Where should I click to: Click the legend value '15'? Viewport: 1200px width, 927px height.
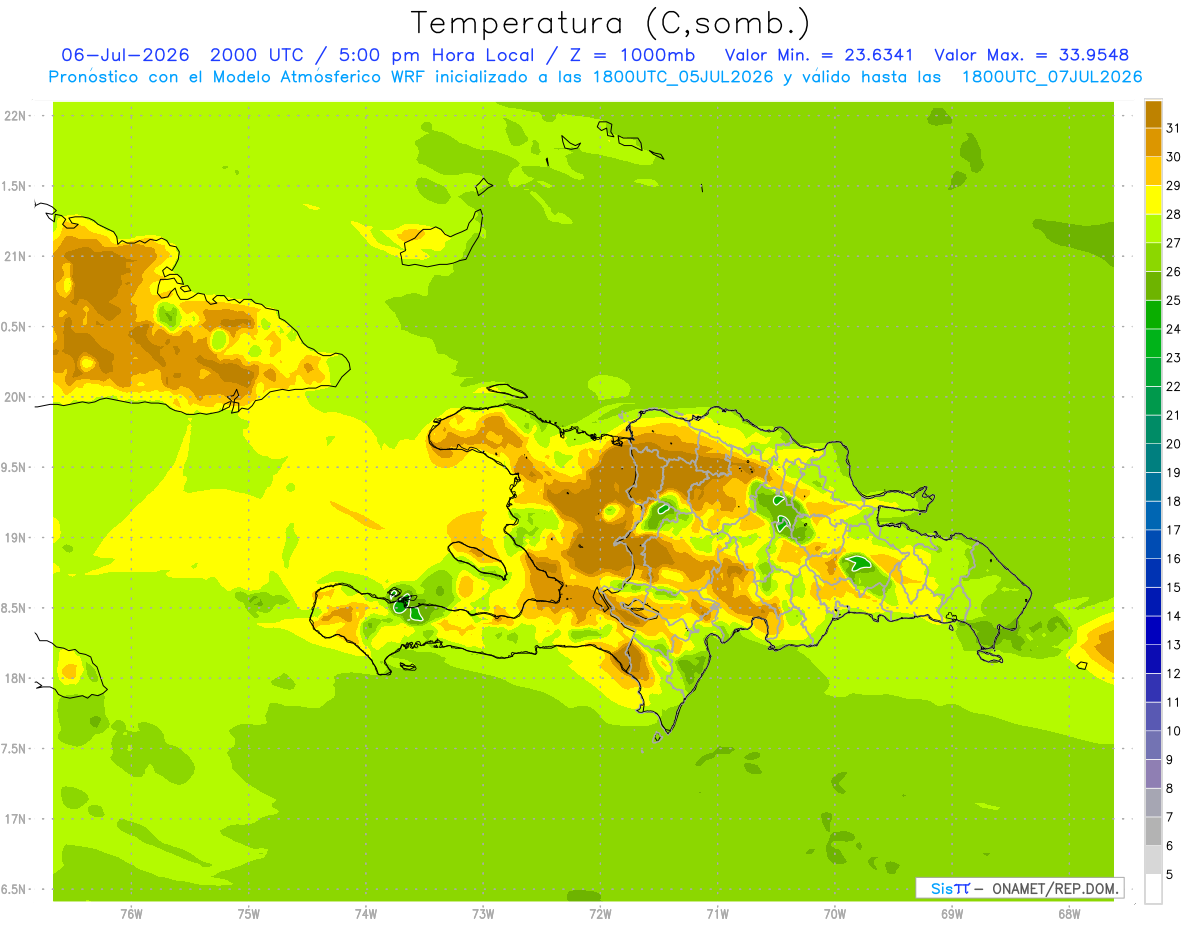1173,587
